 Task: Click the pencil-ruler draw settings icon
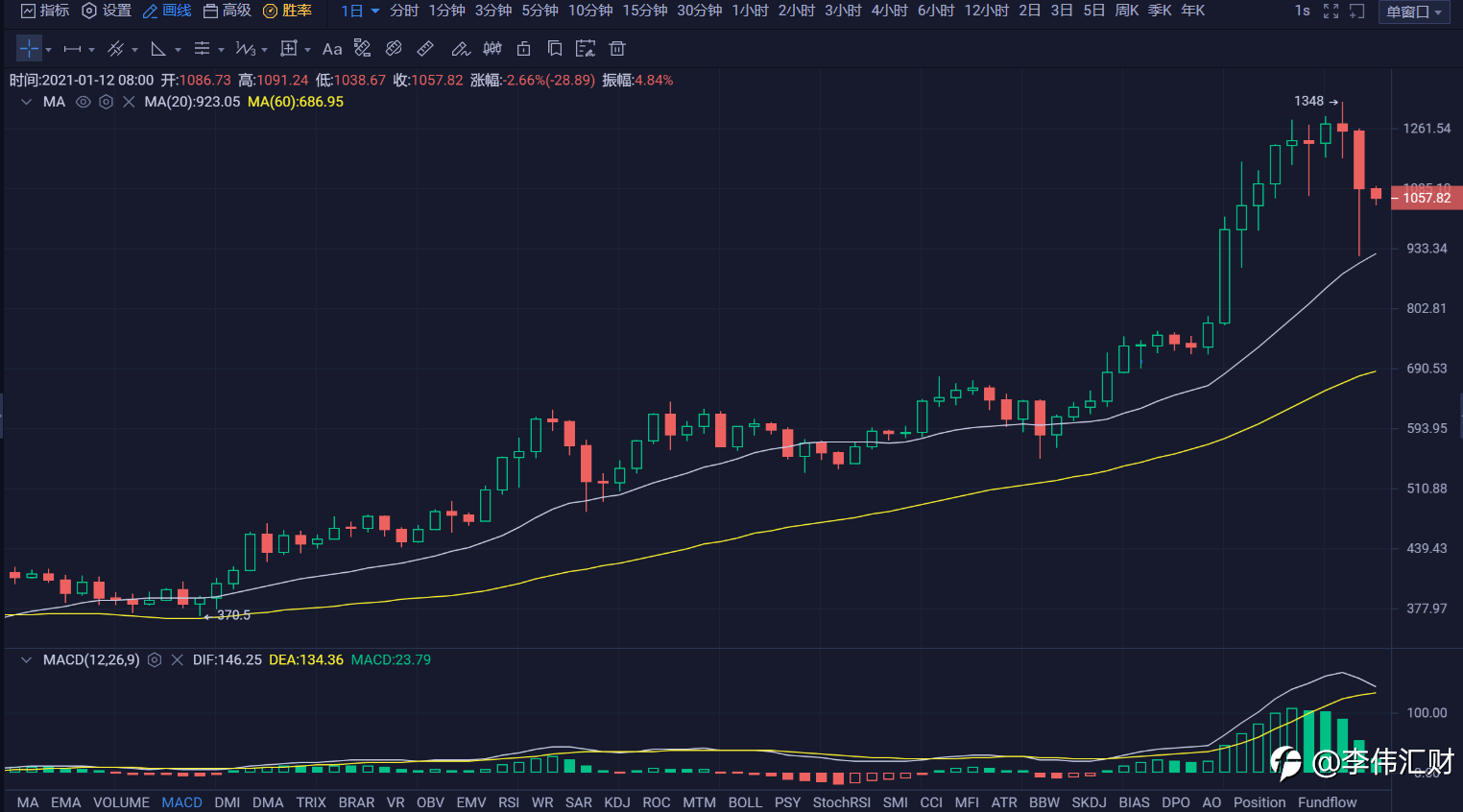pyautogui.click(x=362, y=48)
